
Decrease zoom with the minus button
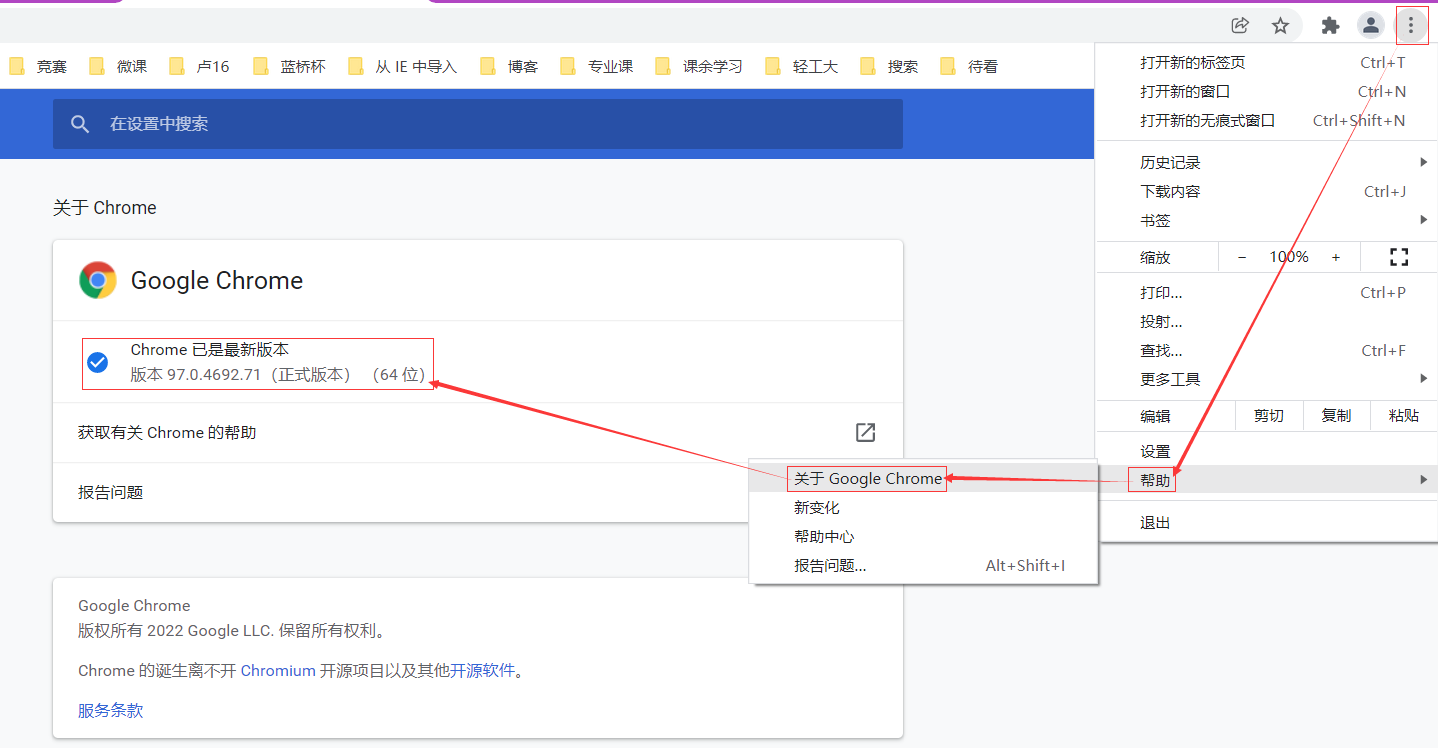coord(1242,257)
